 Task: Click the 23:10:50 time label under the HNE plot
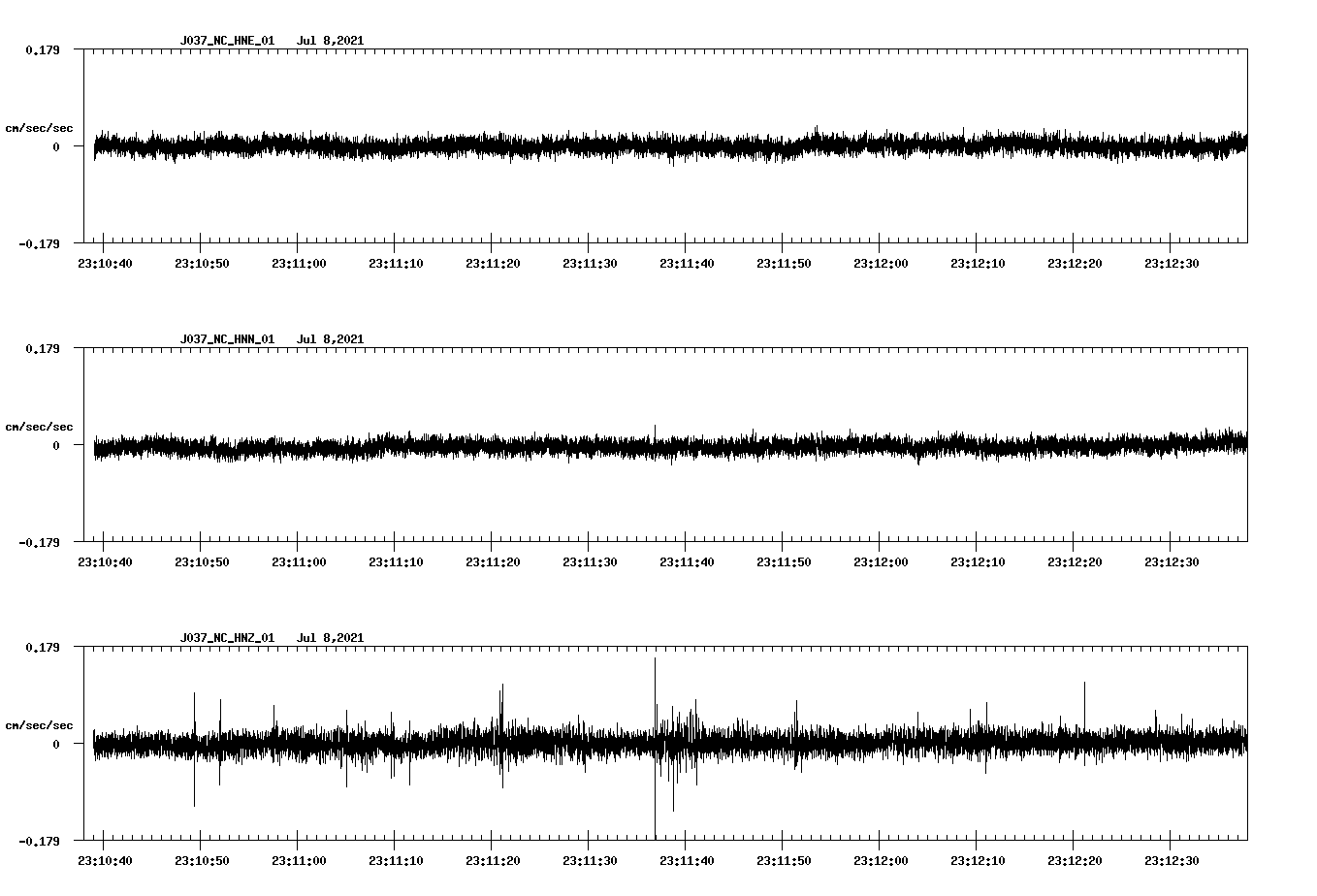202,264
